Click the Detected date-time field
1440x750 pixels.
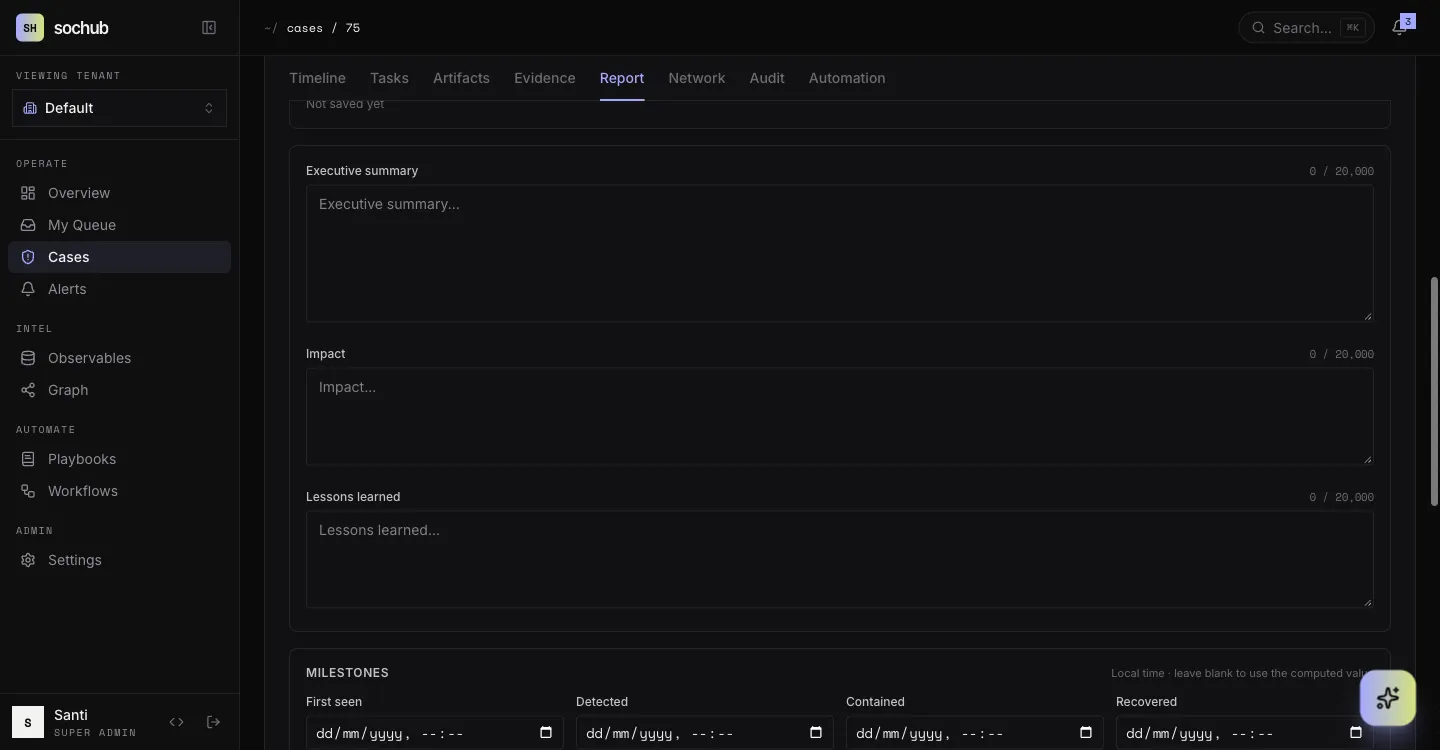tap(704, 733)
